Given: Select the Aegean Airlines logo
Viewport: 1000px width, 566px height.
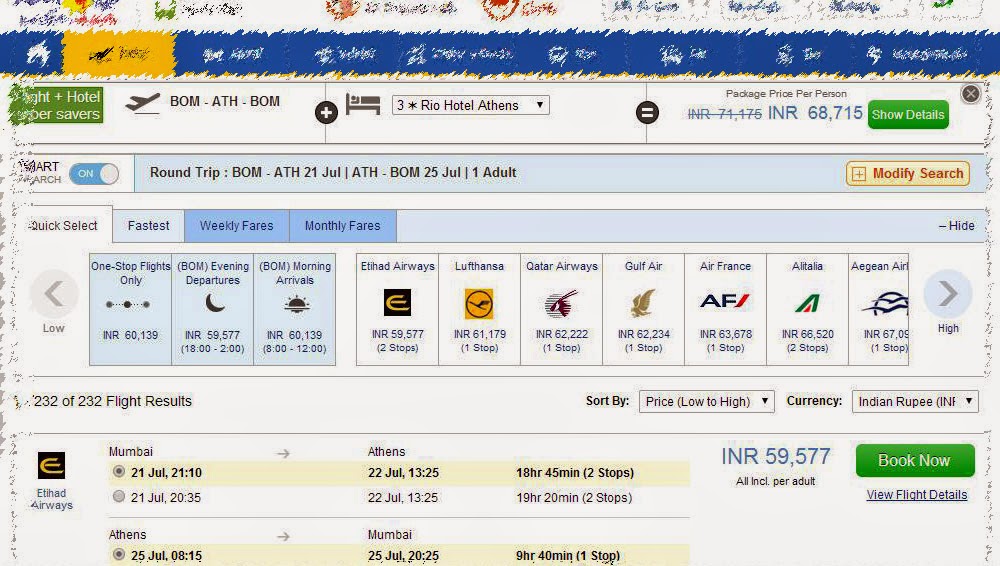Looking at the screenshot, I should pos(885,303).
